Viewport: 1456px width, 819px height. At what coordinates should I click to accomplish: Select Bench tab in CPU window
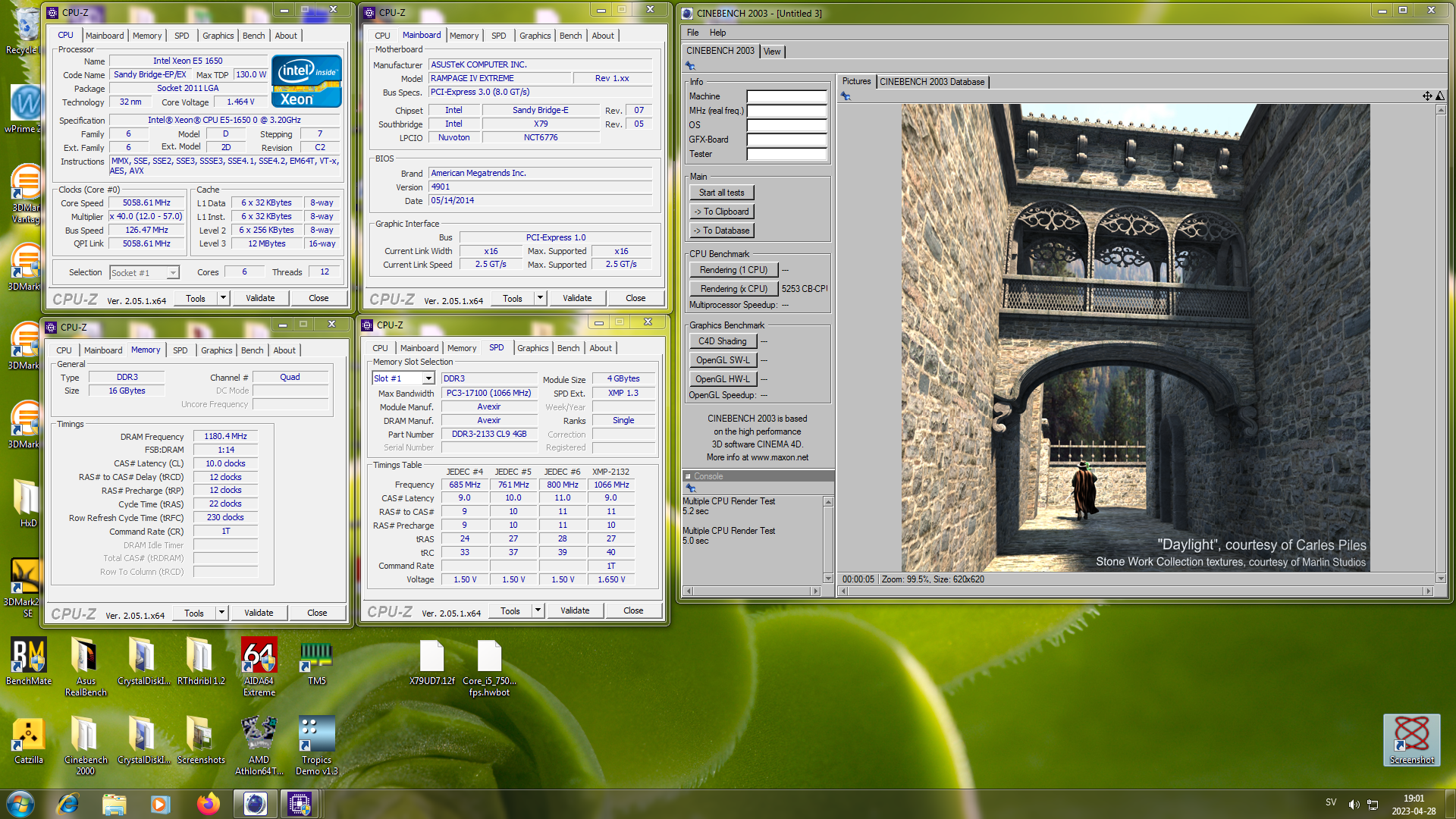tap(254, 36)
